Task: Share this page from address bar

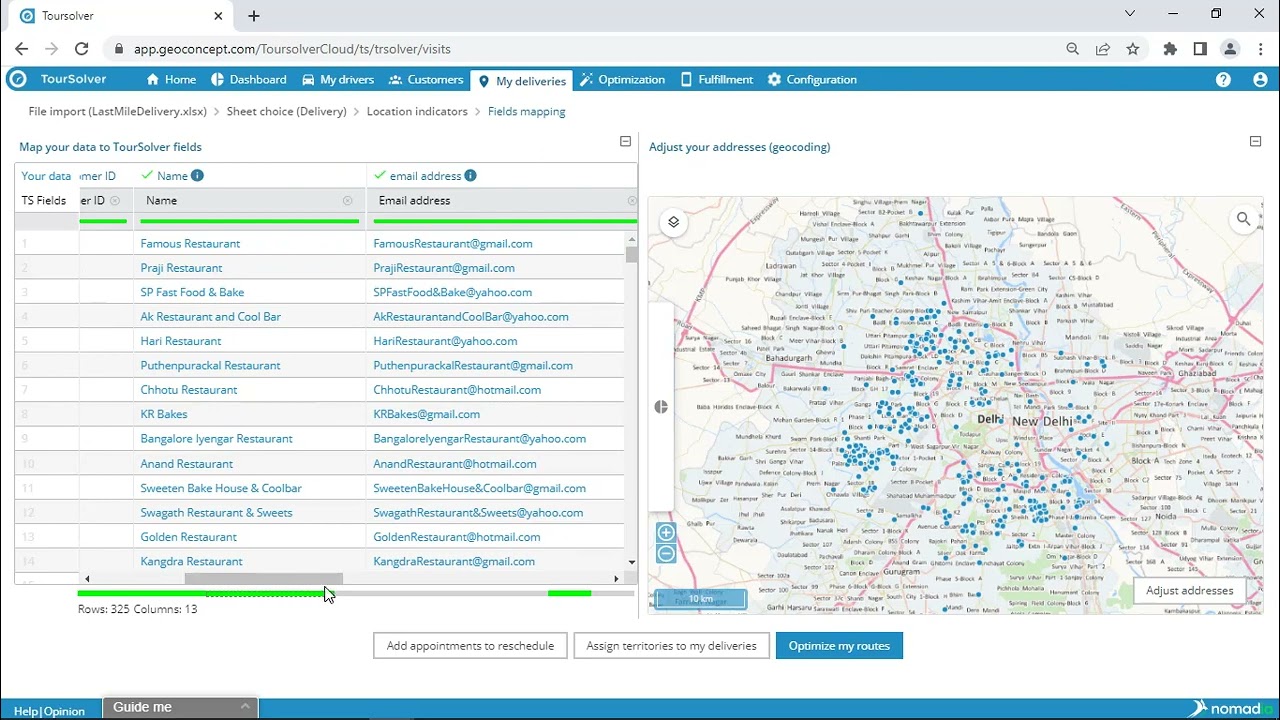Action: tap(1103, 48)
